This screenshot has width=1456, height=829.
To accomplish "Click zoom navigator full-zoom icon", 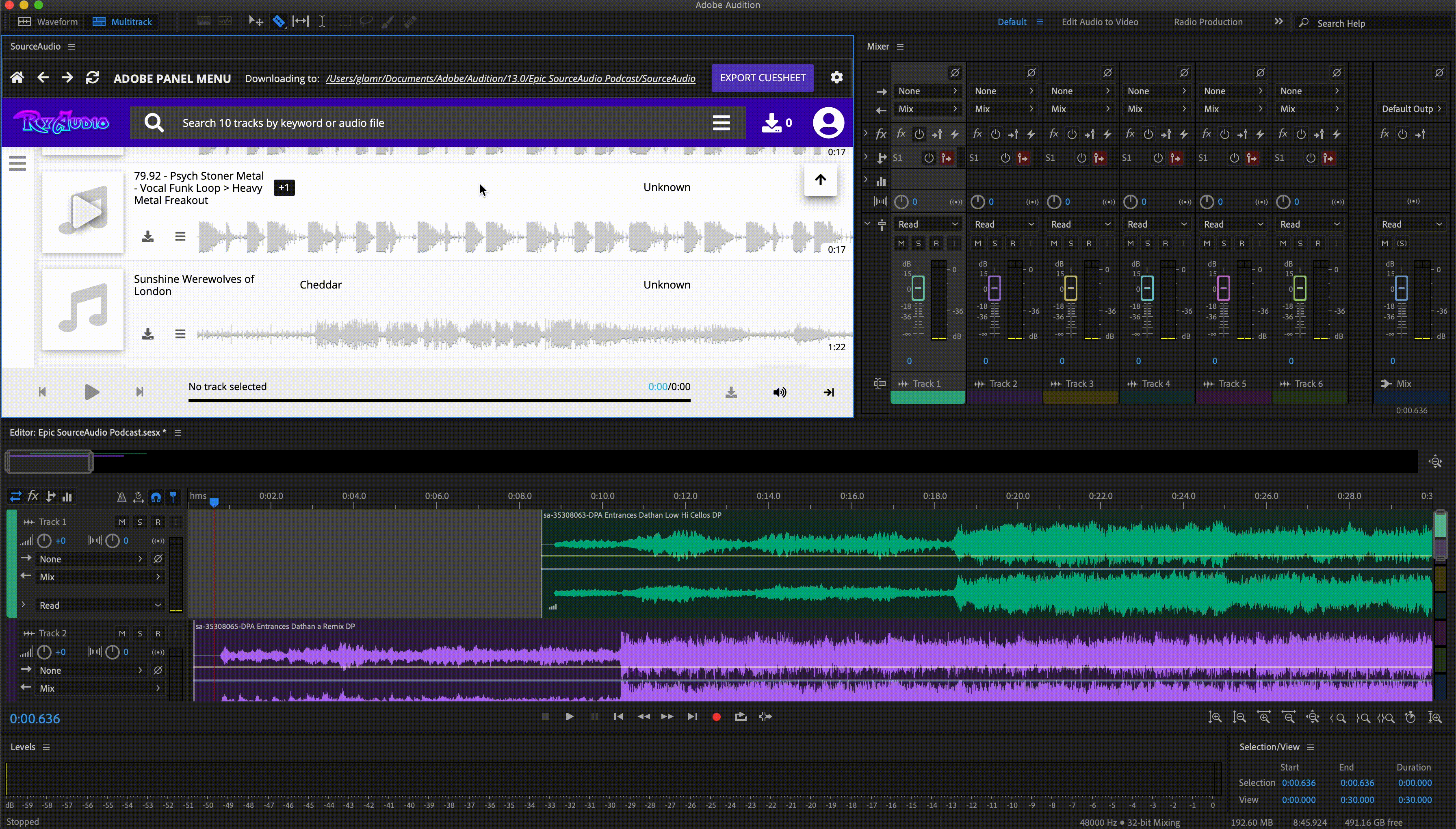I will coord(1435,461).
